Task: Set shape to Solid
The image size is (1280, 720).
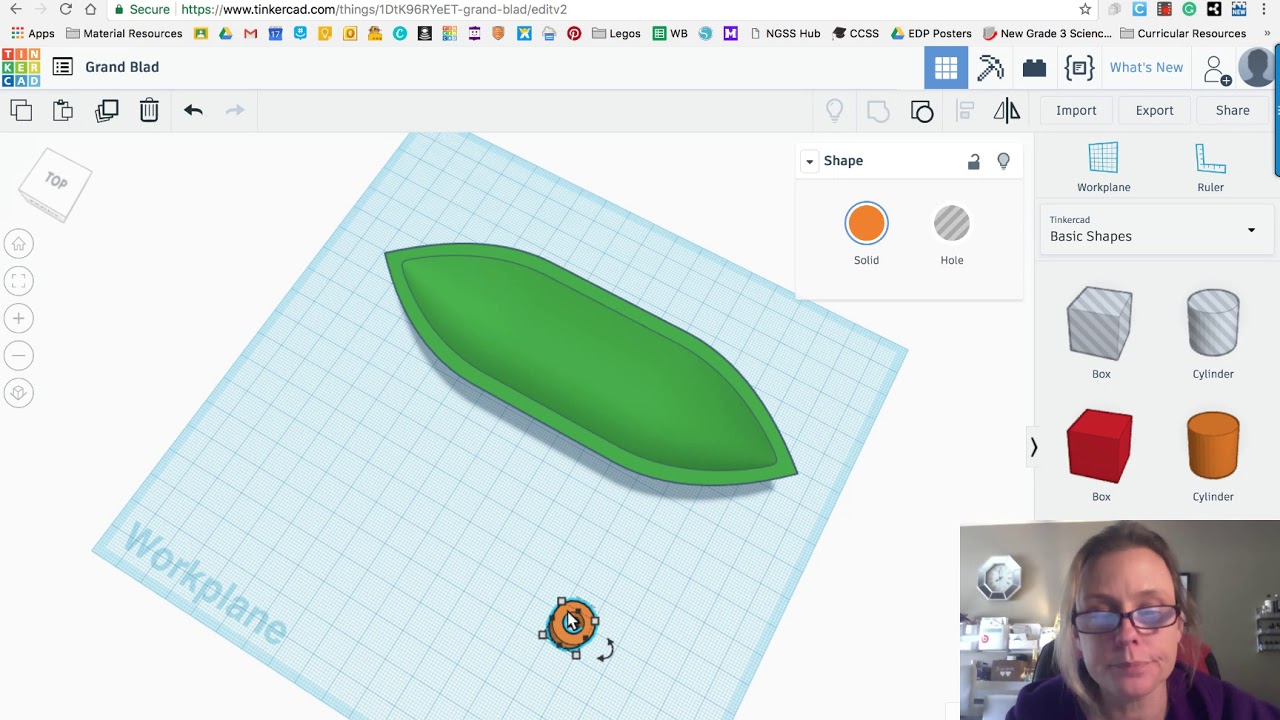Action: pyautogui.click(x=866, y=224)
